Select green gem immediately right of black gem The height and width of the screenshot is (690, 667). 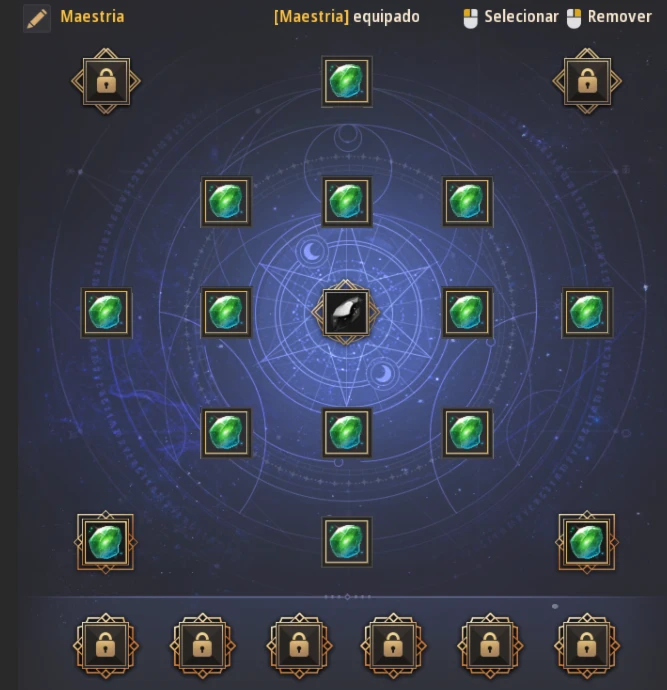click(467, 313)
